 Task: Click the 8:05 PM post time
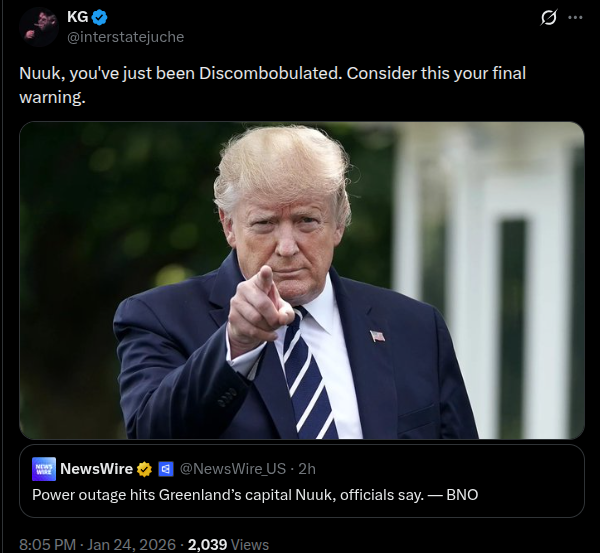47,544
